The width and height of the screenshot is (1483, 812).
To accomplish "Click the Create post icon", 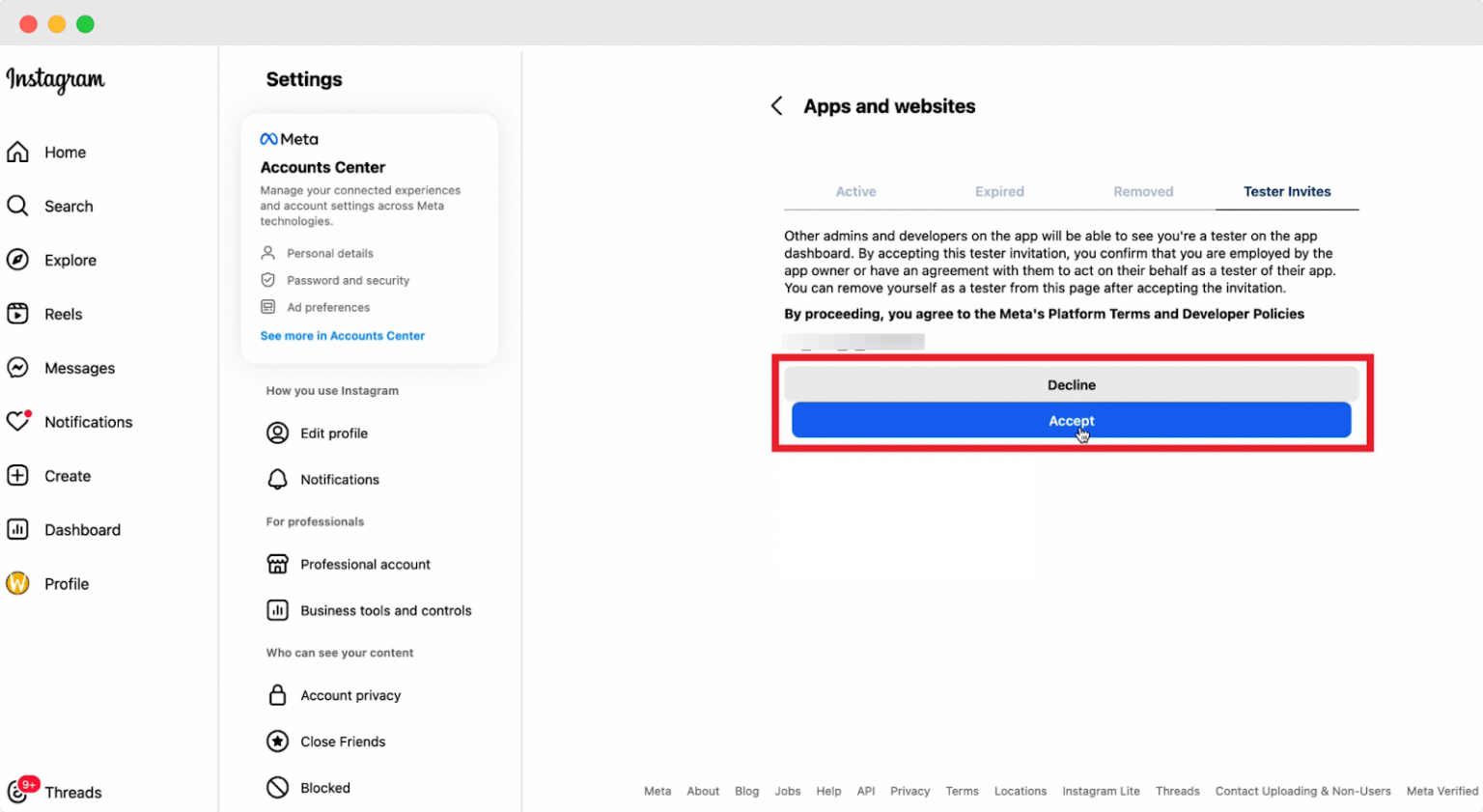I will [18, 476].
